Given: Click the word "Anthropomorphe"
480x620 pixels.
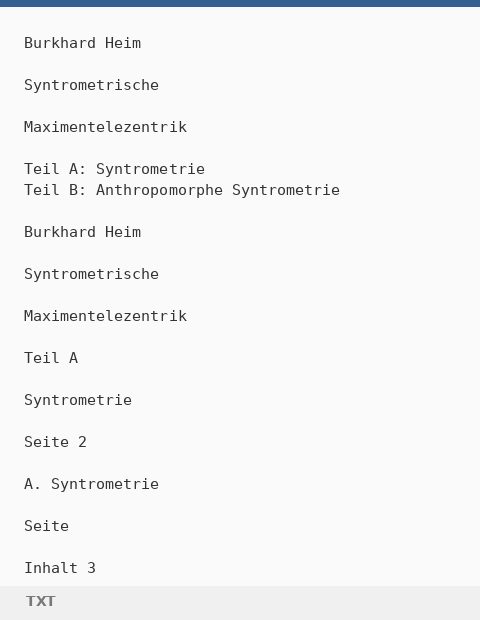Looking at the screenshot, I should [x=159, y=190].
